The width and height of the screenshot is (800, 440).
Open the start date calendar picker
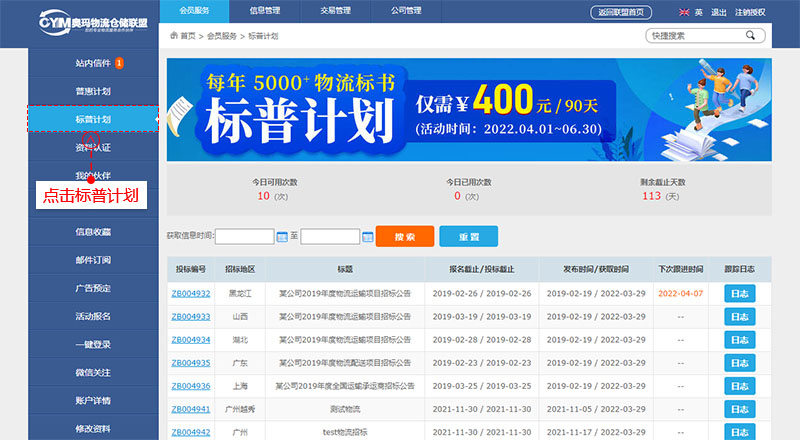(282, 237)
